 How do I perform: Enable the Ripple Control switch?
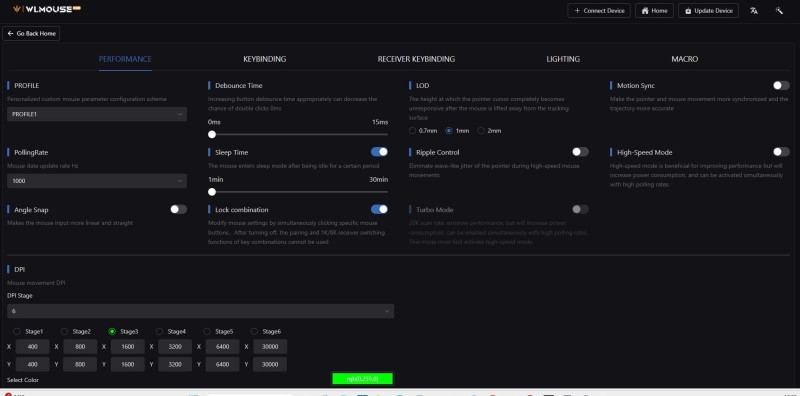580,152
